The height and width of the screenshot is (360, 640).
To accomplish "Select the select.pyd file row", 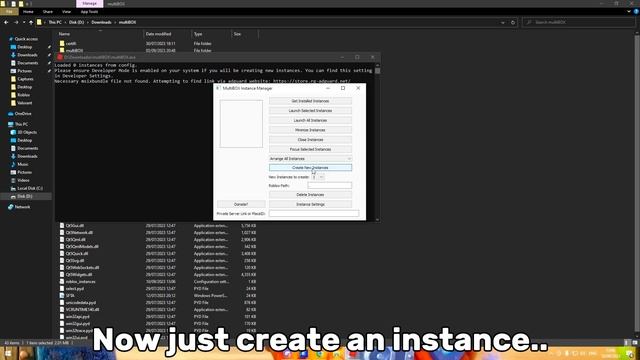I will [x=158, y=289].
